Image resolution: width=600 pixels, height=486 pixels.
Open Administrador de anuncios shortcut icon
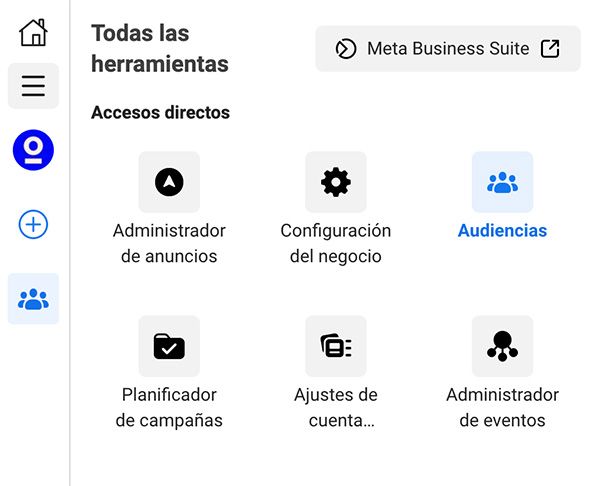169,182
